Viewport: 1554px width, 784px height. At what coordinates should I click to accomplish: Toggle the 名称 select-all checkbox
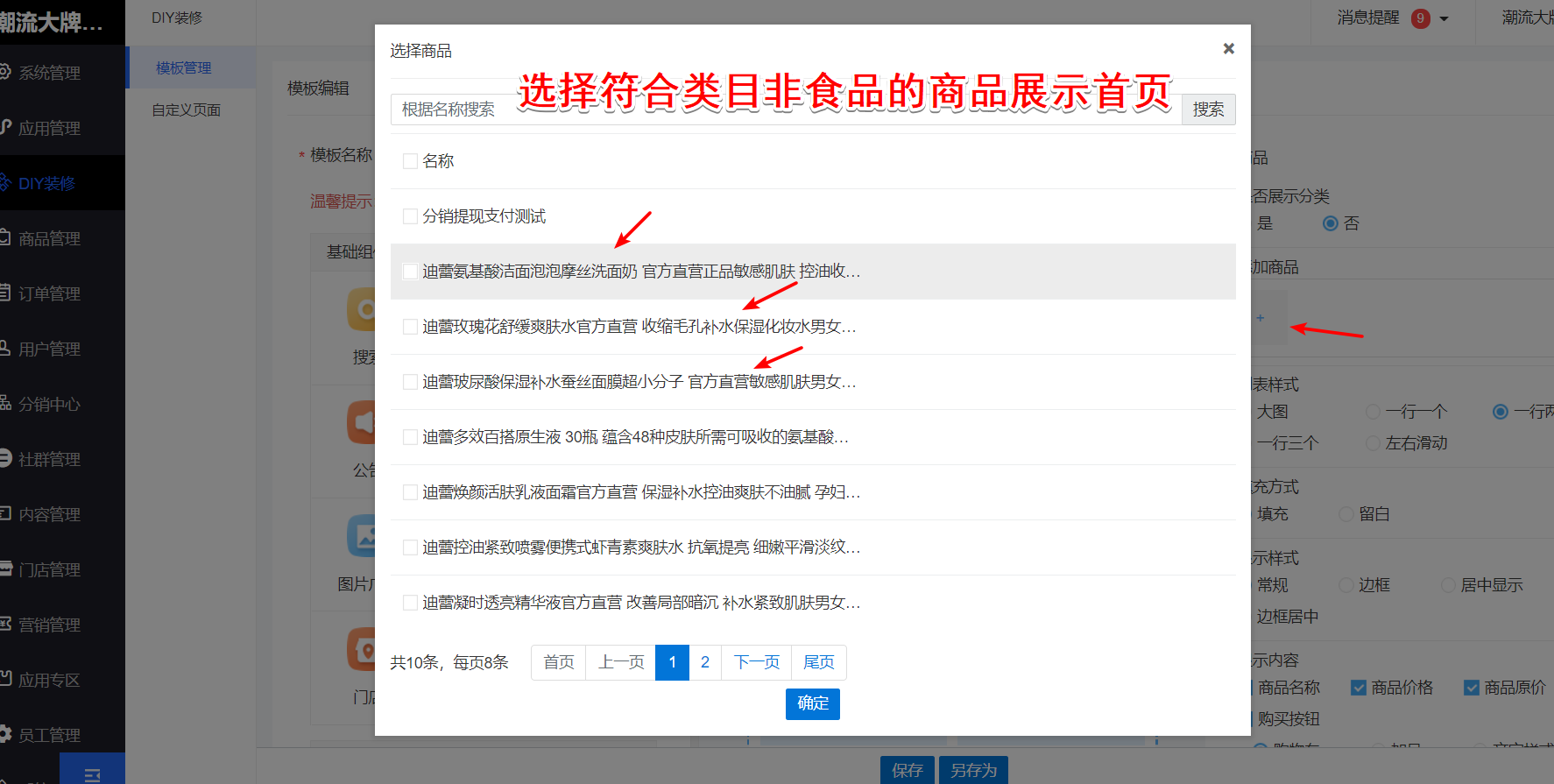(x=410, y=161)
